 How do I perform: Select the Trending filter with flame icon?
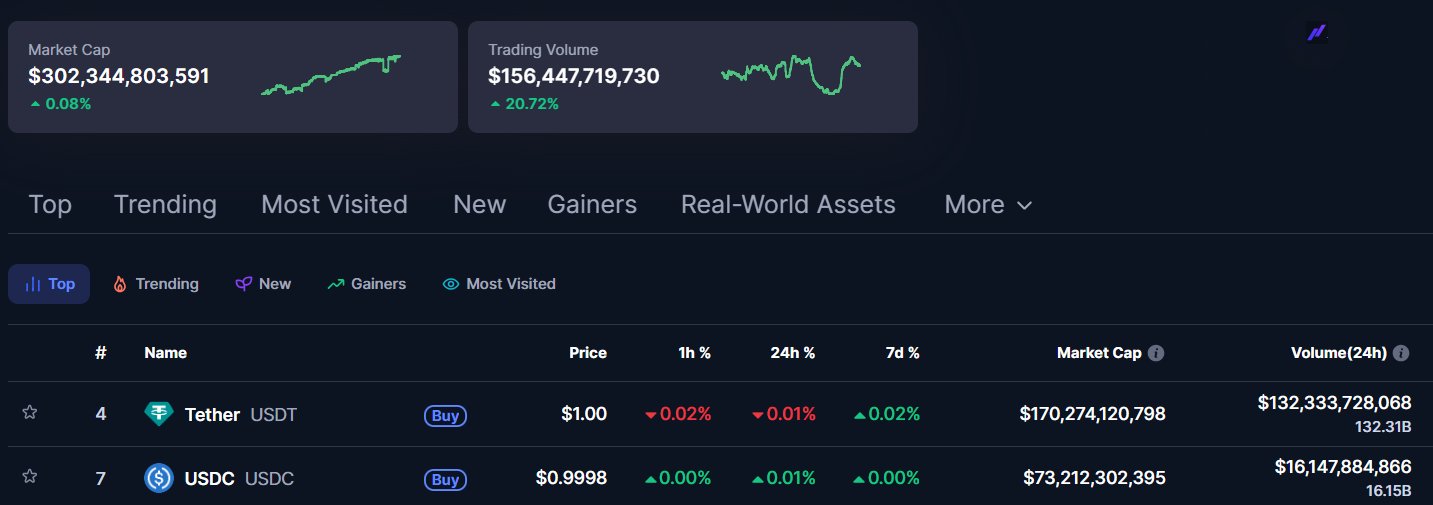pos(155,284)
